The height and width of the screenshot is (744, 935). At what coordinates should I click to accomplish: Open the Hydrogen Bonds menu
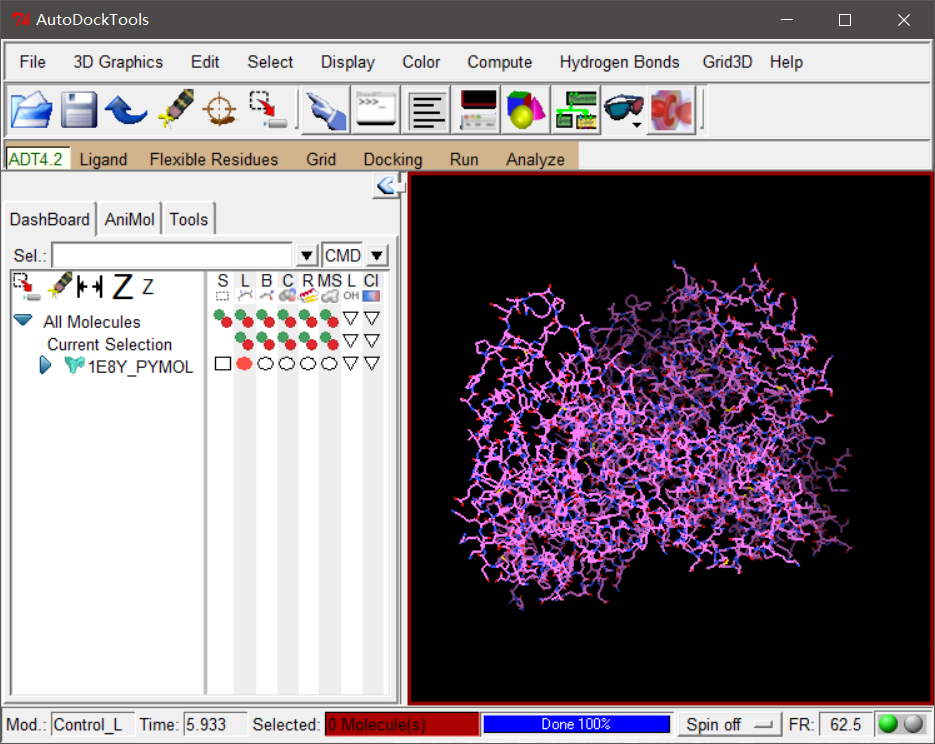coord(619,62)
